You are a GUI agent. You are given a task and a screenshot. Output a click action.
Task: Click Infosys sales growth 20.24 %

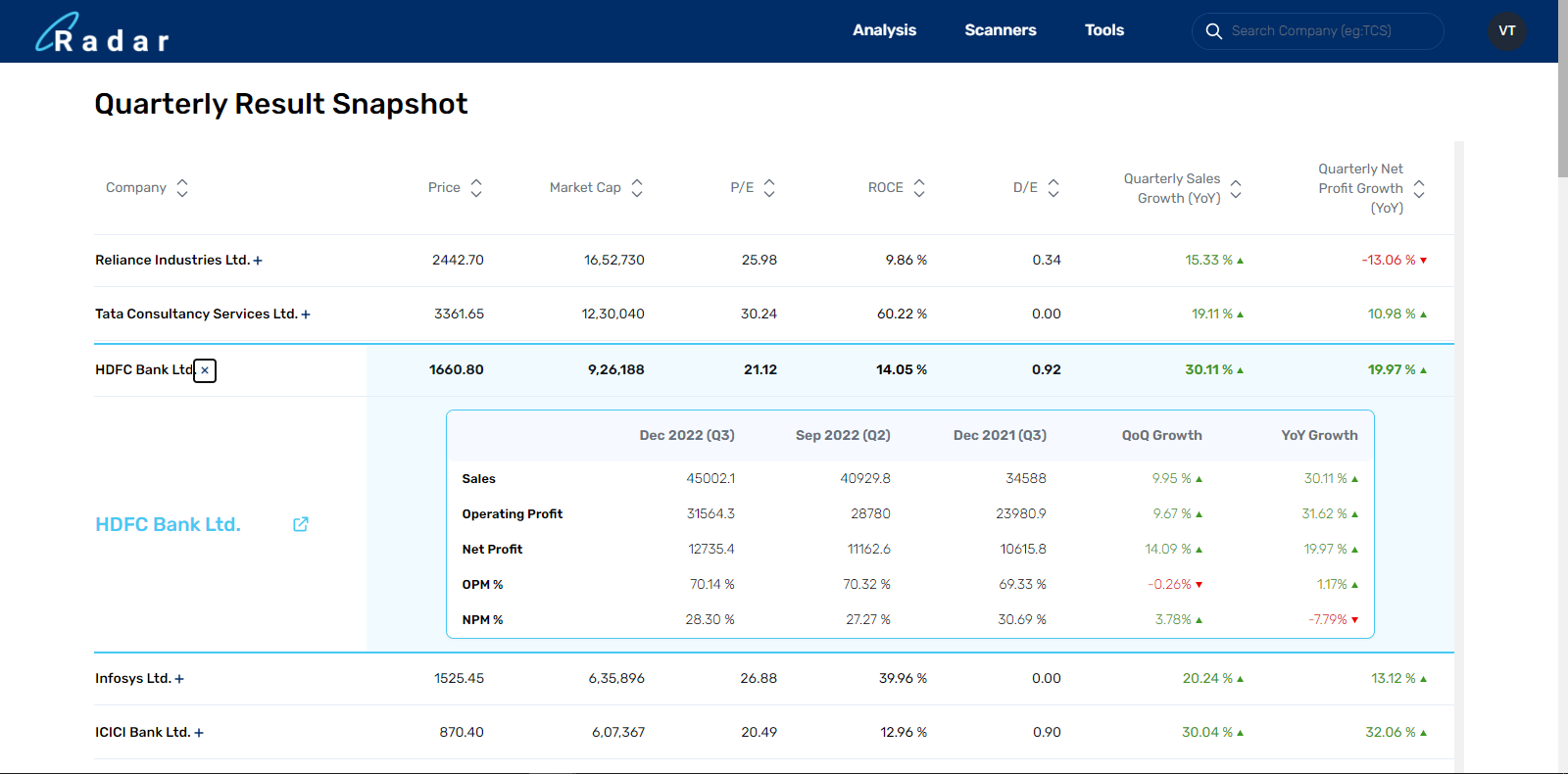(1207, 678)
